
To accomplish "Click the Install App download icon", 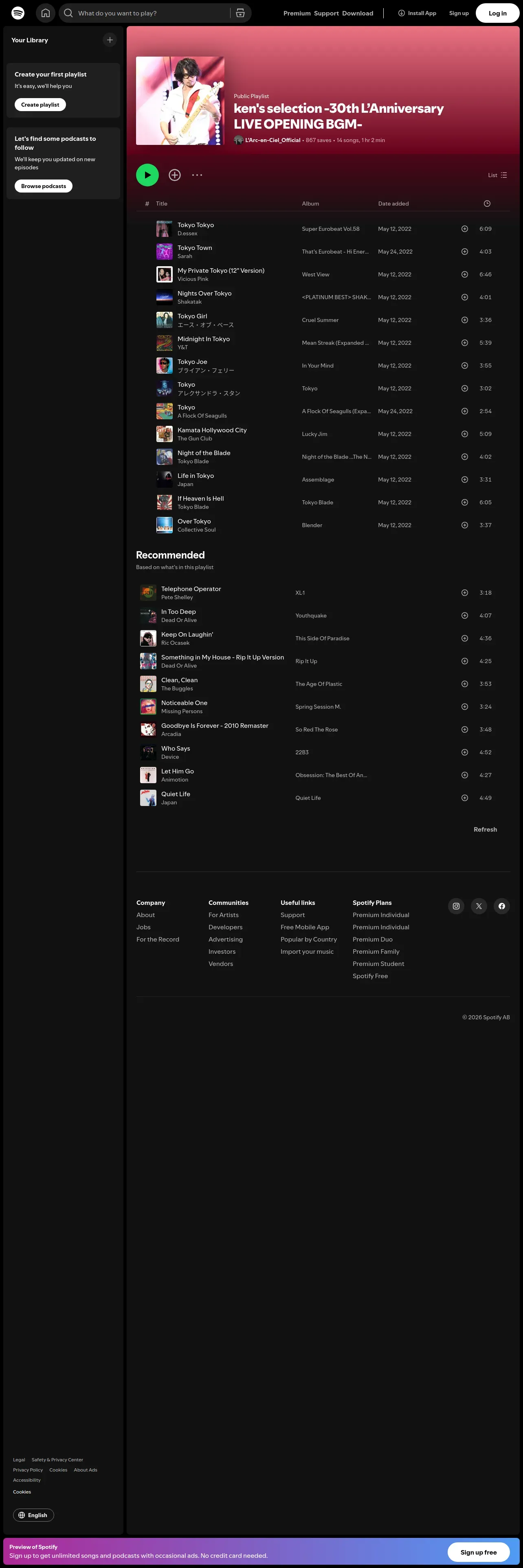I will [402, 13].
